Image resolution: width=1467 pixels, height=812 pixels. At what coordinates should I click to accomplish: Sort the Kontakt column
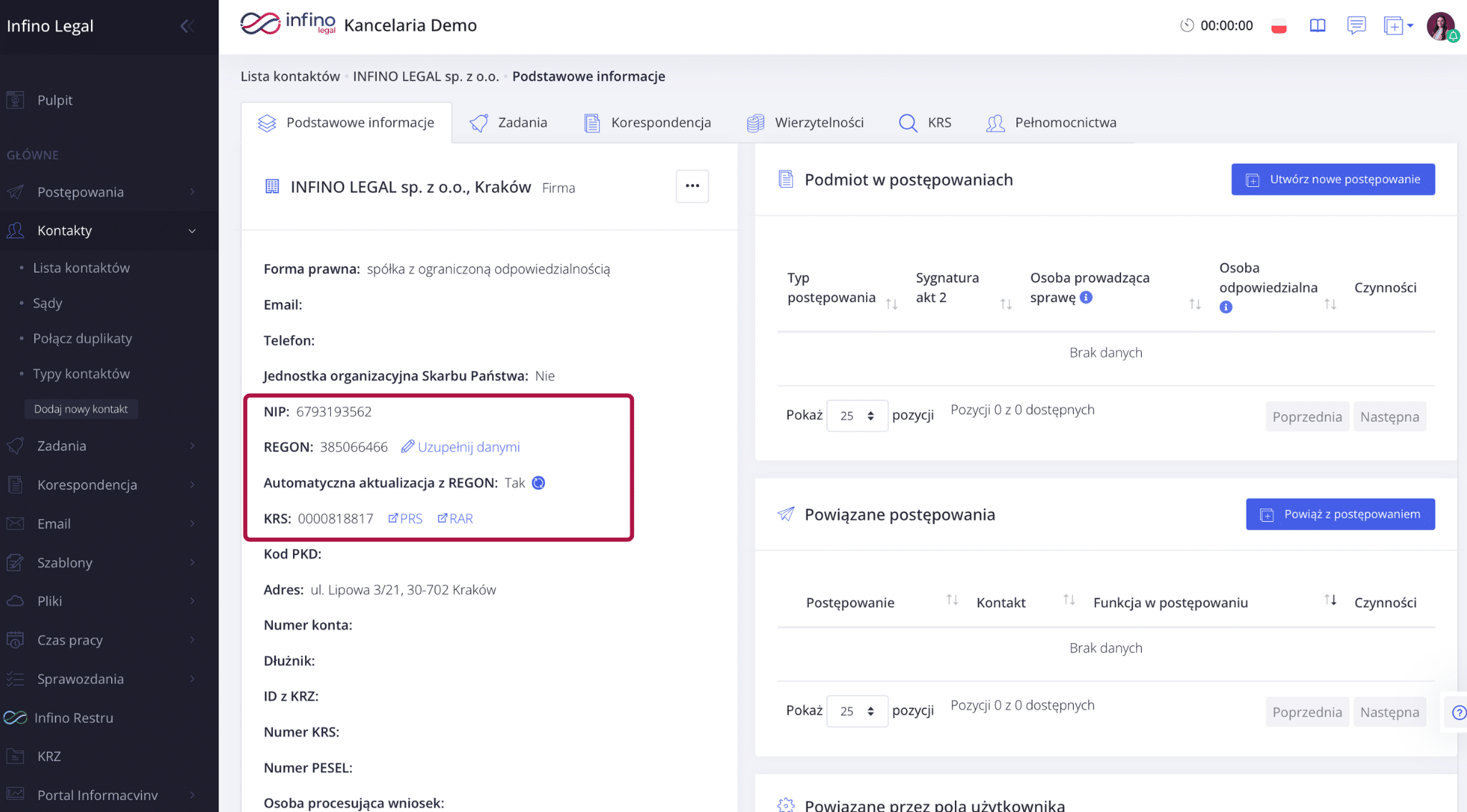(x=1069, y=600)
